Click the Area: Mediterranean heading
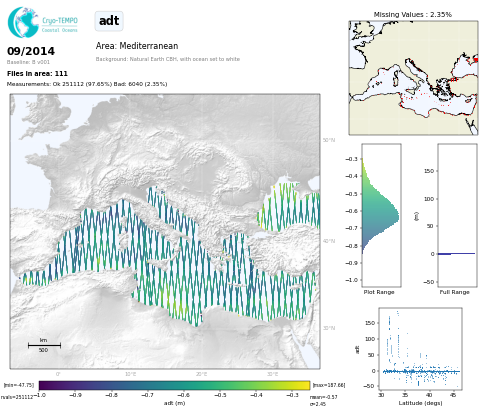 point(137,46)
